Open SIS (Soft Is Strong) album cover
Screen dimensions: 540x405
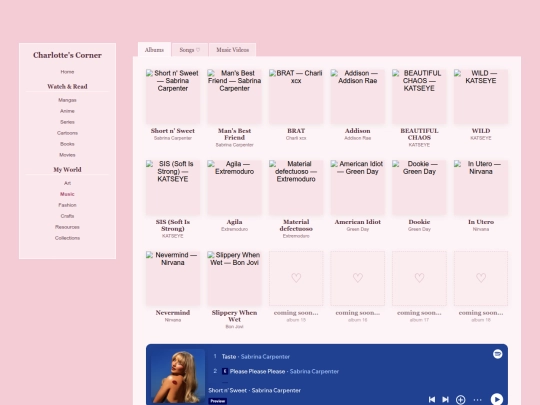click(x=173, y=187)
